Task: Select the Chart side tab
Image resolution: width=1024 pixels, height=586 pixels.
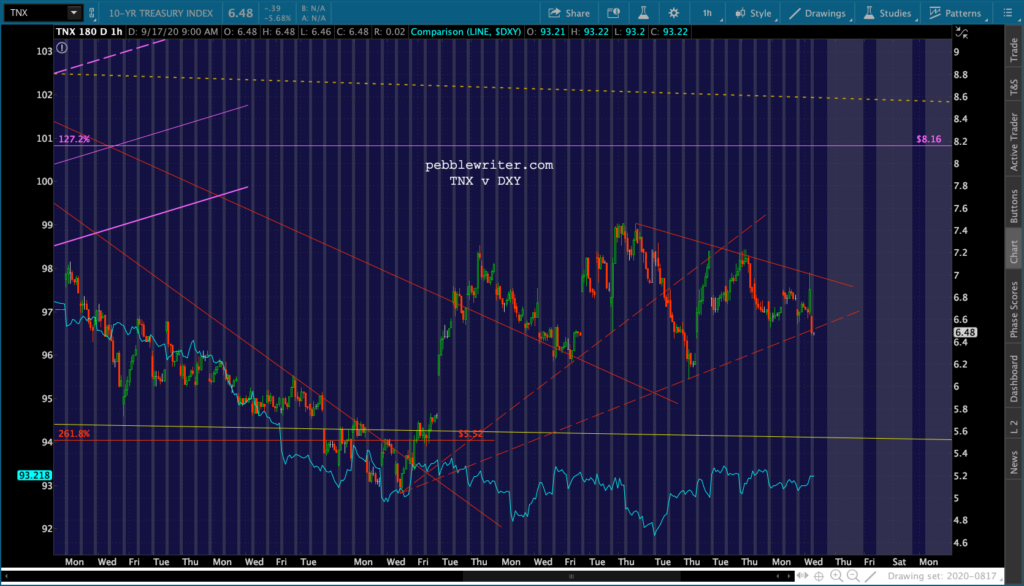Action: pos(1014,252)
